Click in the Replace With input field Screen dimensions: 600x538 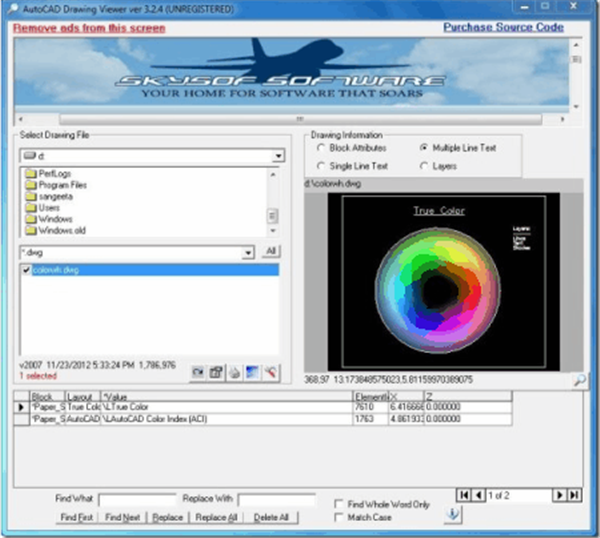(277, 500)
